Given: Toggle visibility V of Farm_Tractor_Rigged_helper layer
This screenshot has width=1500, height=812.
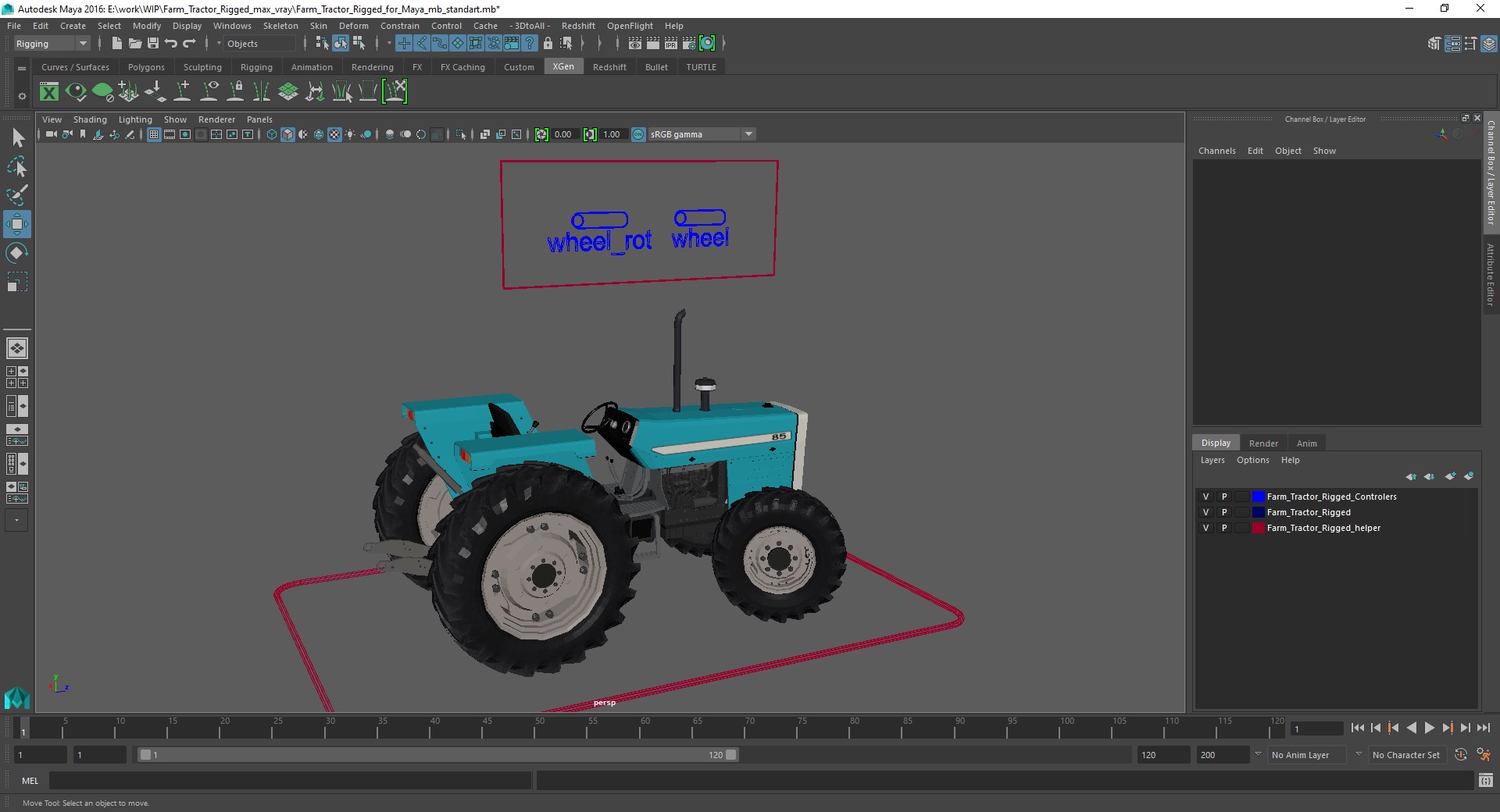Looking at the screenshot, I should pyautogui.click(x=1205, y=528).
